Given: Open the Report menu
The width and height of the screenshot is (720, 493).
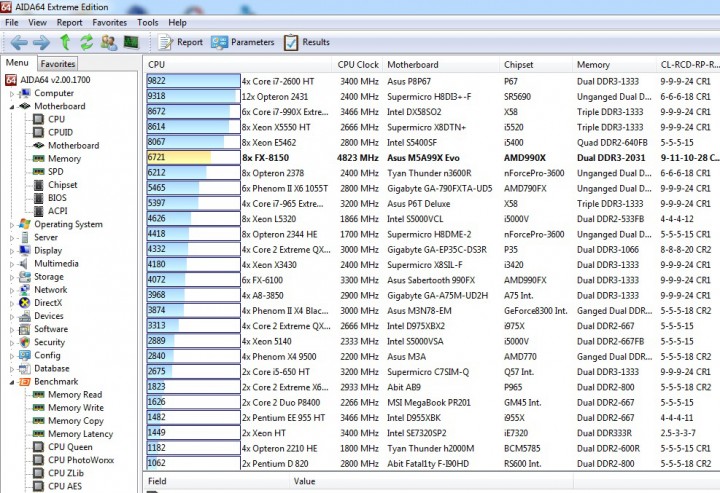Looking at the screenshot, I should coord(69,22).
